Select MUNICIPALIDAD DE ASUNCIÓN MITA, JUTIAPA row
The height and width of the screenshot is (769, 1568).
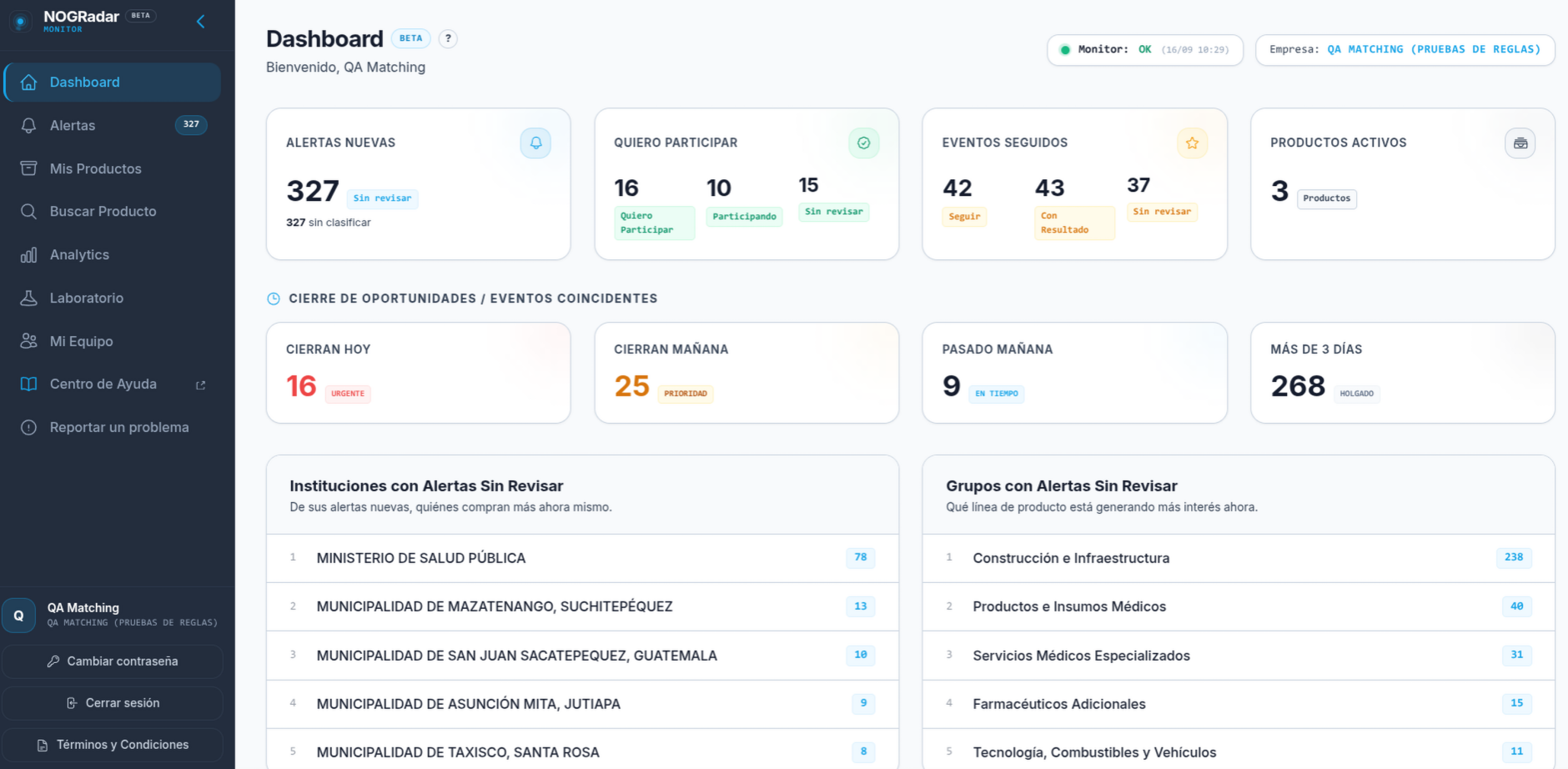582,704
